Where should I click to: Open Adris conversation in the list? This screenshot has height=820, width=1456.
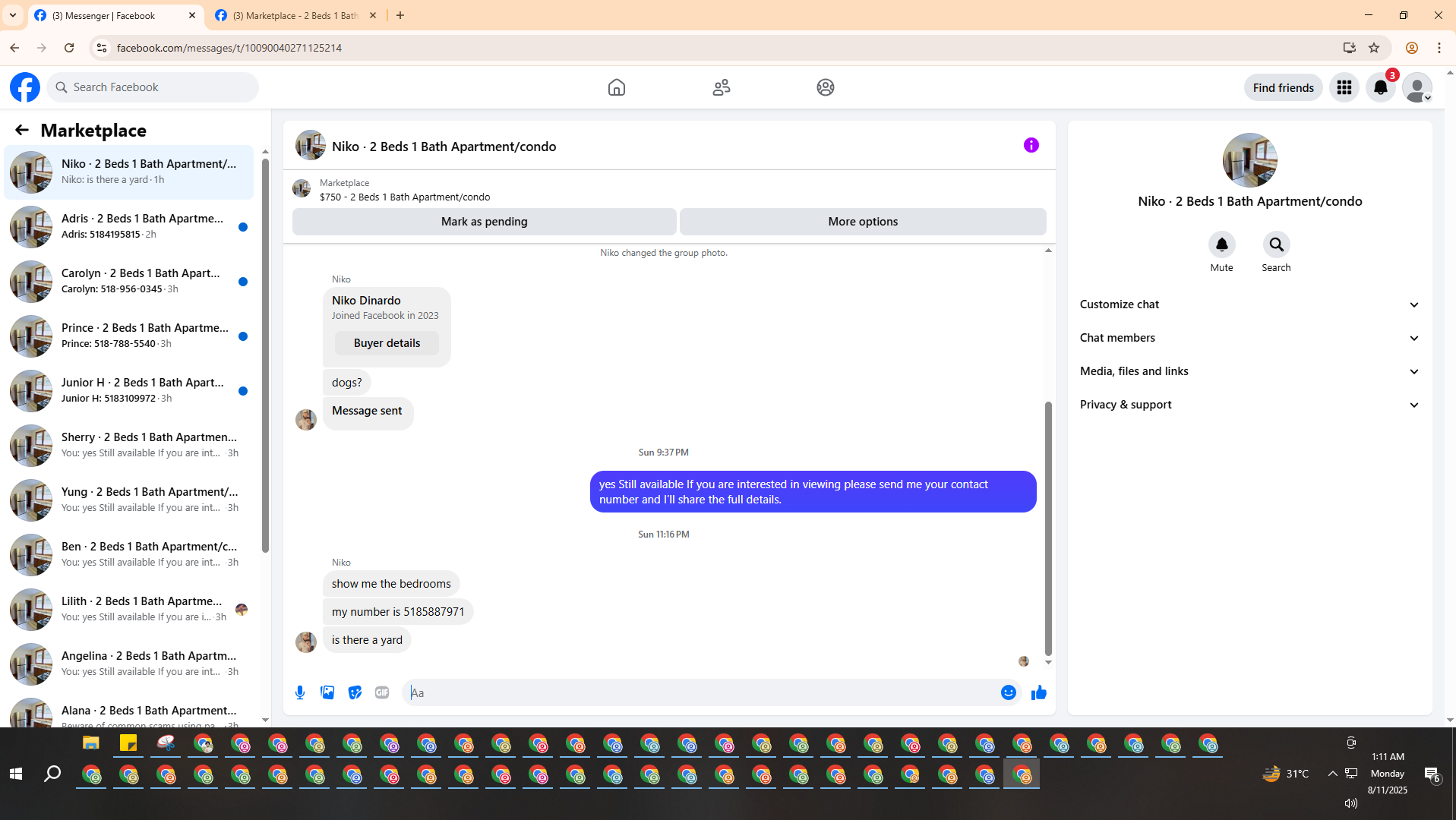coord(129,226)
